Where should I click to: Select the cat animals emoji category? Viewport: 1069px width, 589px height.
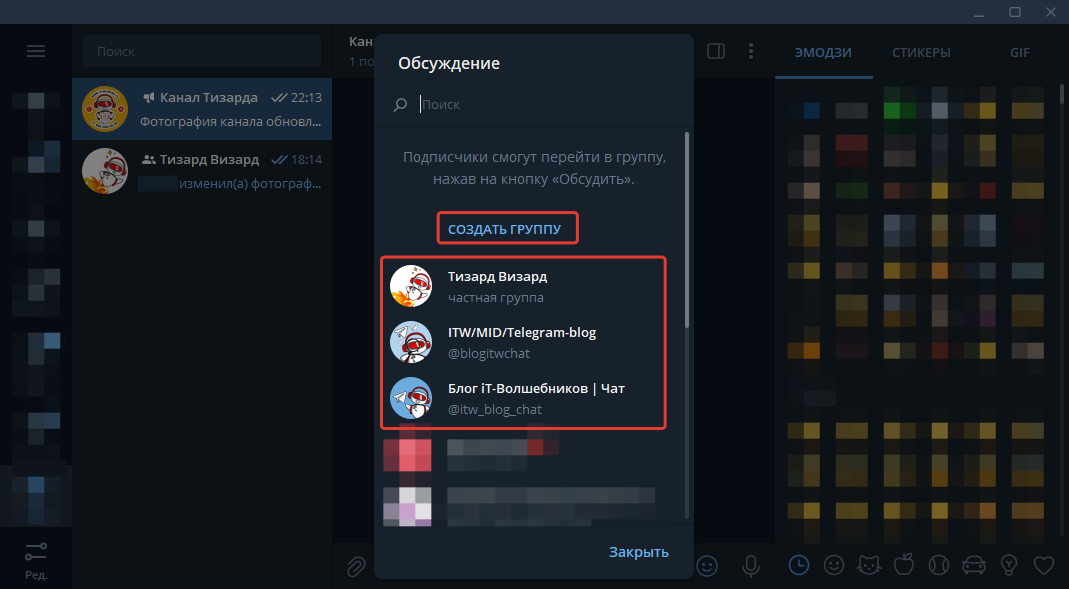869,564
